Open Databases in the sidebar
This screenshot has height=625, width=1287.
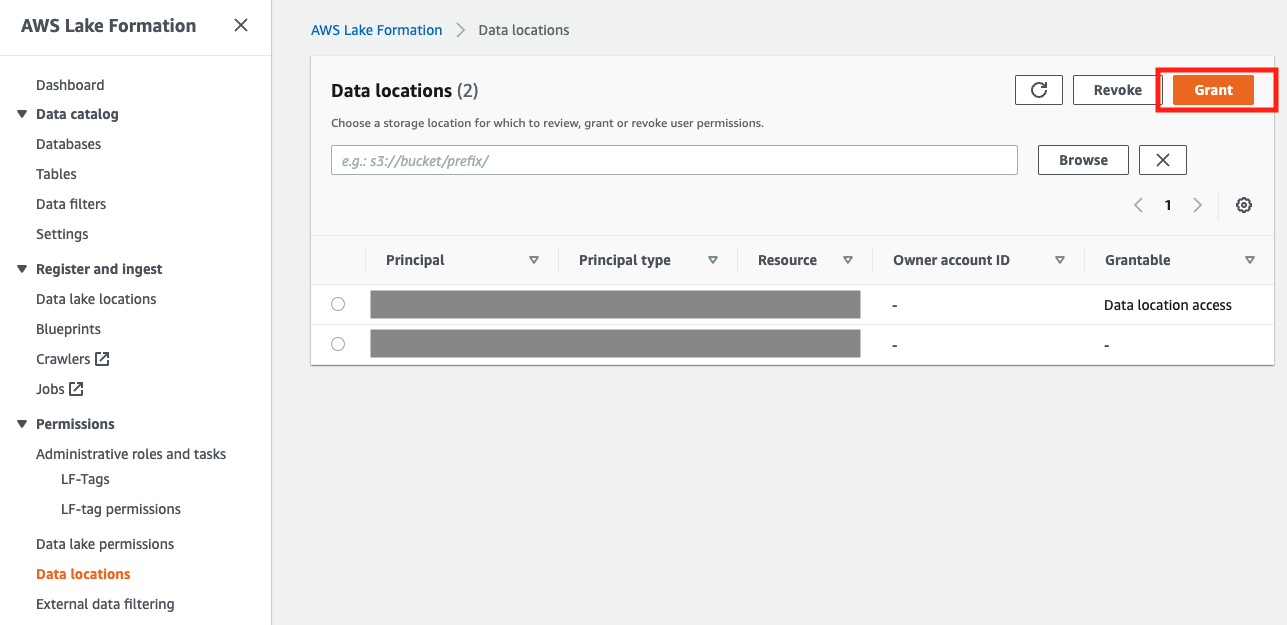(68, 144)
